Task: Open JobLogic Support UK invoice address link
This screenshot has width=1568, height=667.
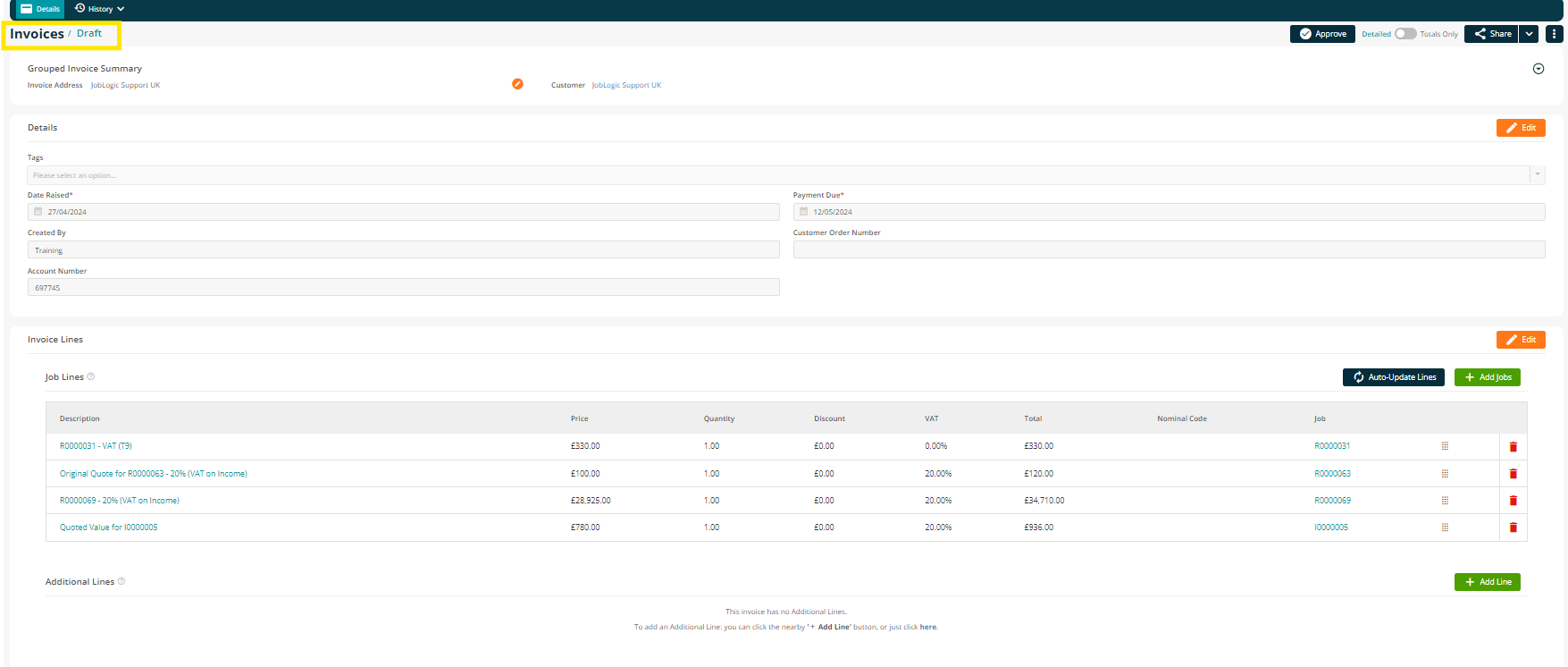Action: tap(125, 85)
